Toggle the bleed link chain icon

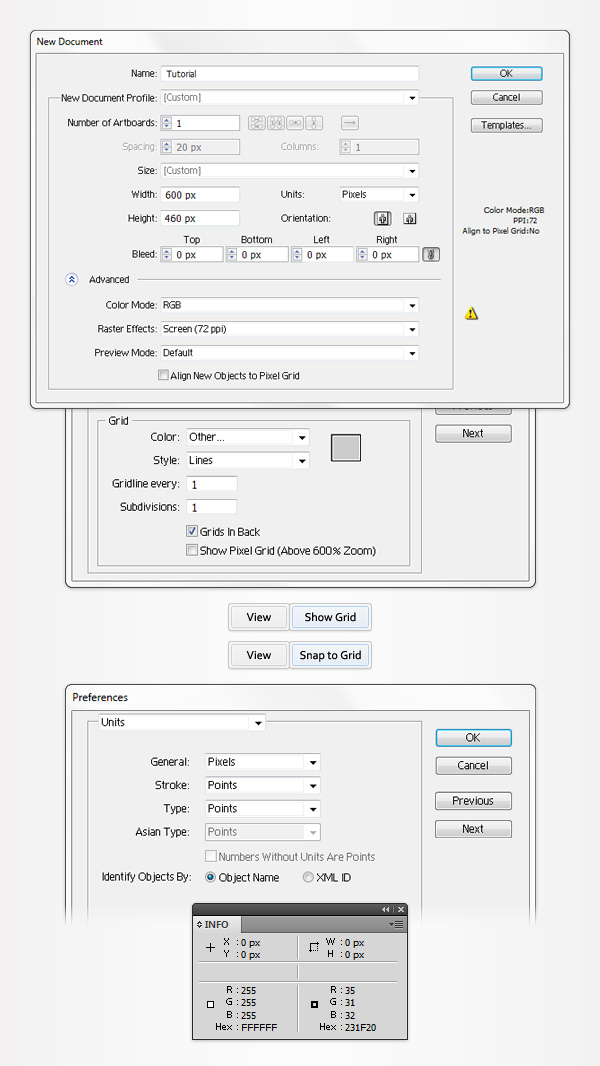(431, 254)
